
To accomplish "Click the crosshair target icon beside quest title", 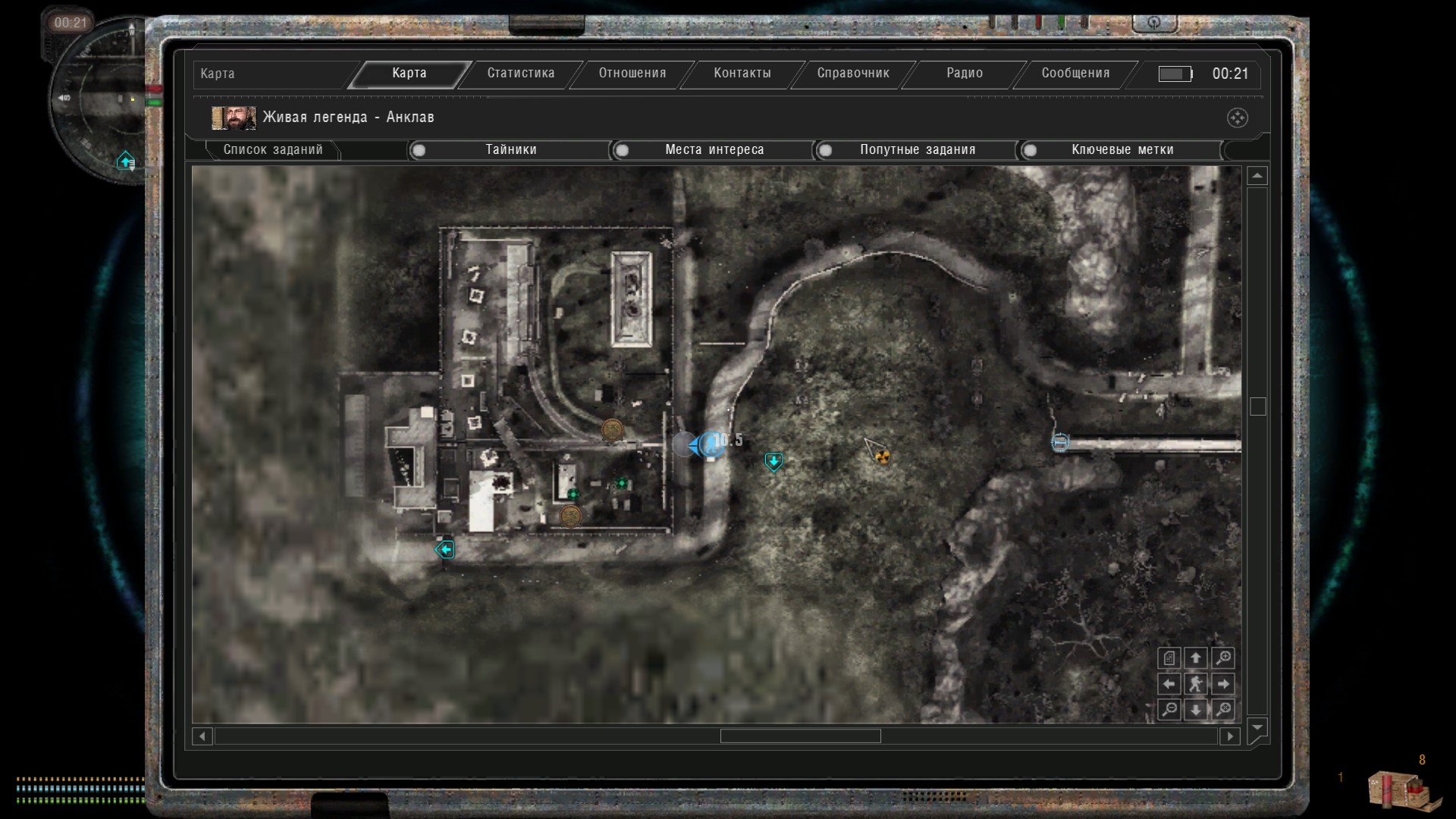I will click(1237, 118).
